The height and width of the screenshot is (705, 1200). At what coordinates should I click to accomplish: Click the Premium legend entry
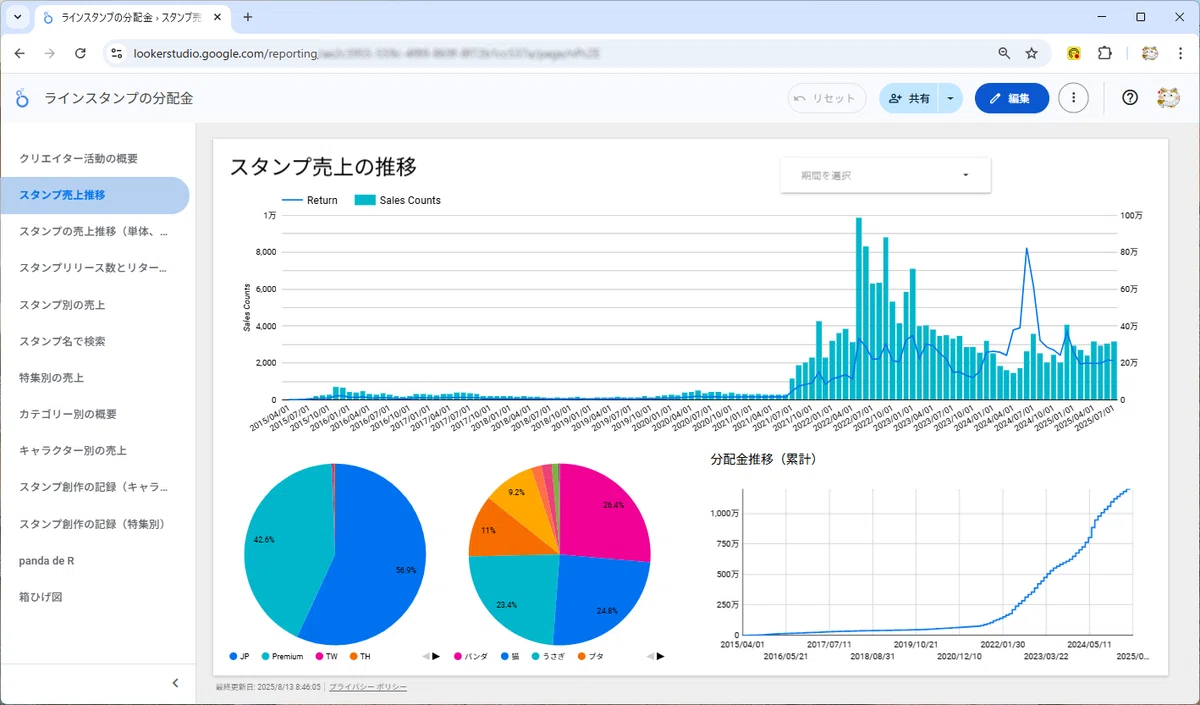[x=282, y=656]
